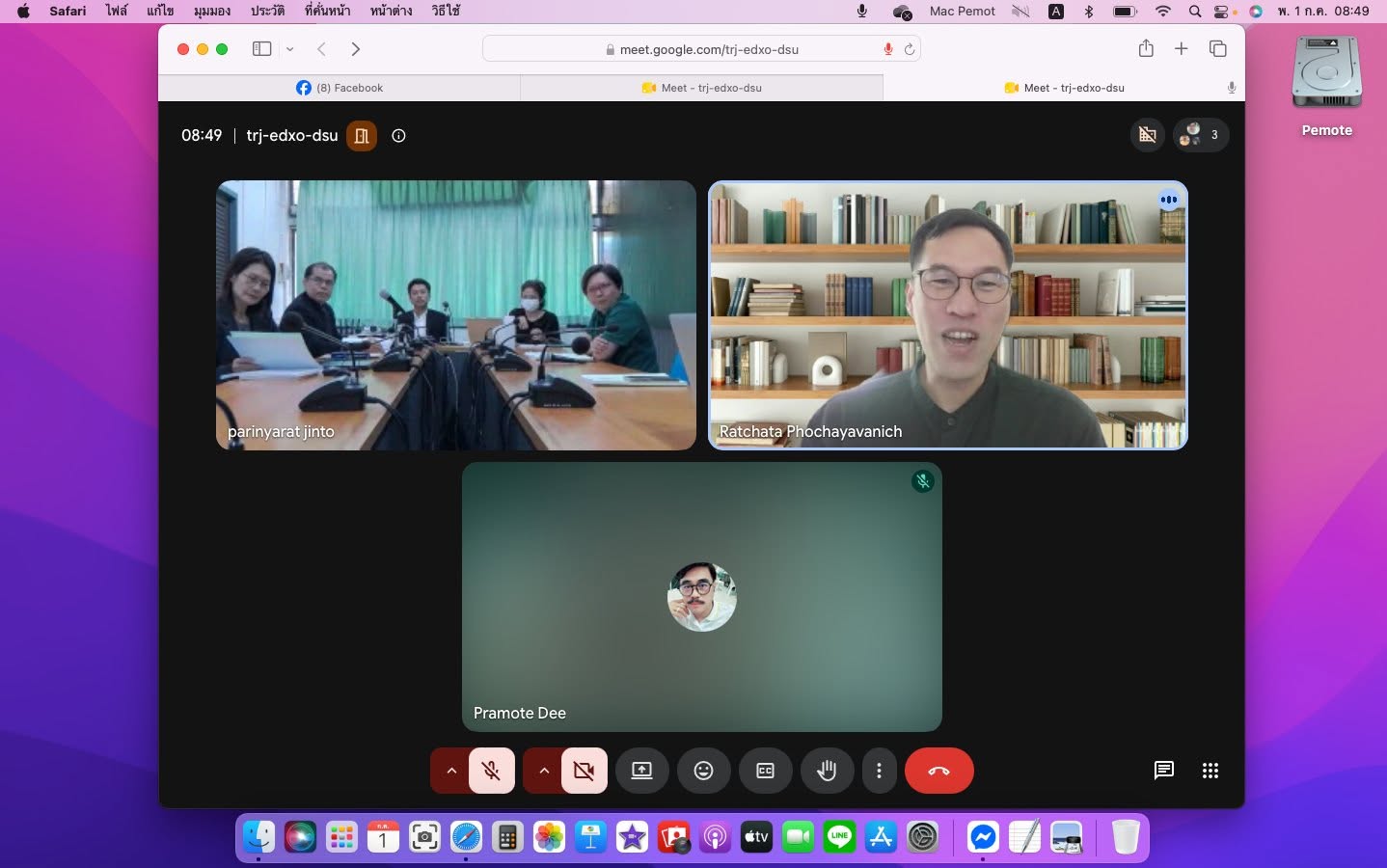Open FaceTime from the Dock
1387x868 pixels.
point(798,836)
